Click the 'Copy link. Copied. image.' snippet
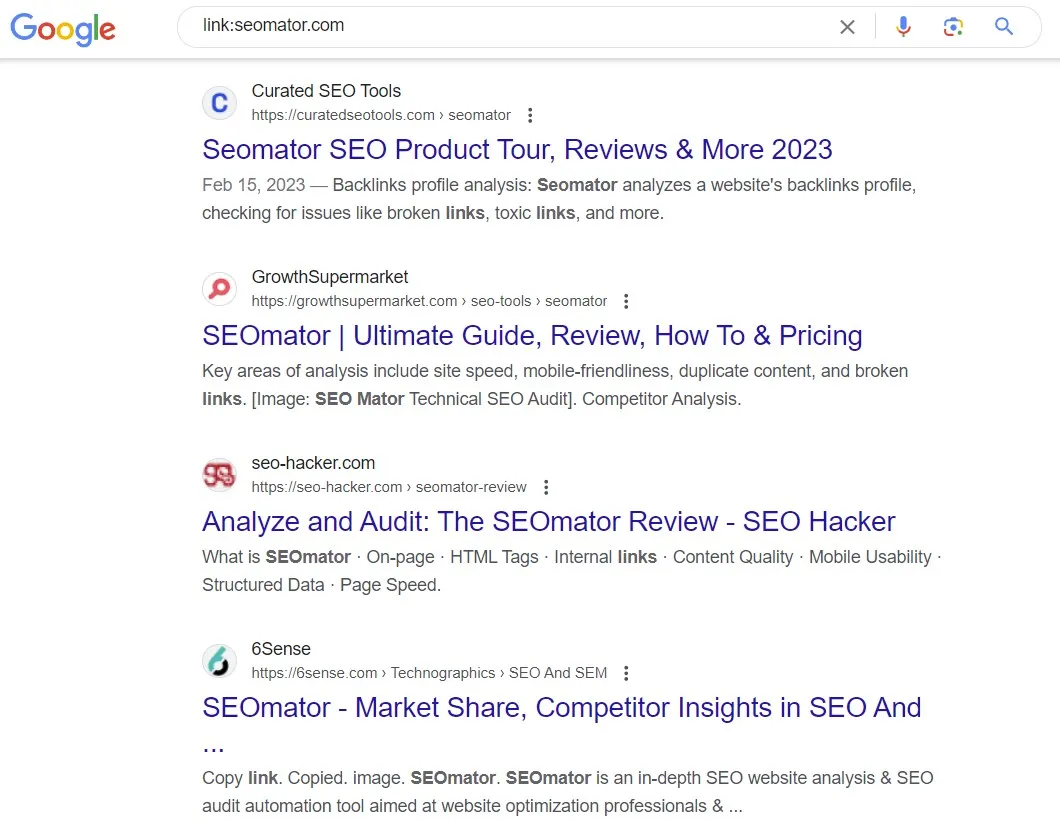Image resolution: width=1060 pixels, height=837 pixels. pos(568,792)
